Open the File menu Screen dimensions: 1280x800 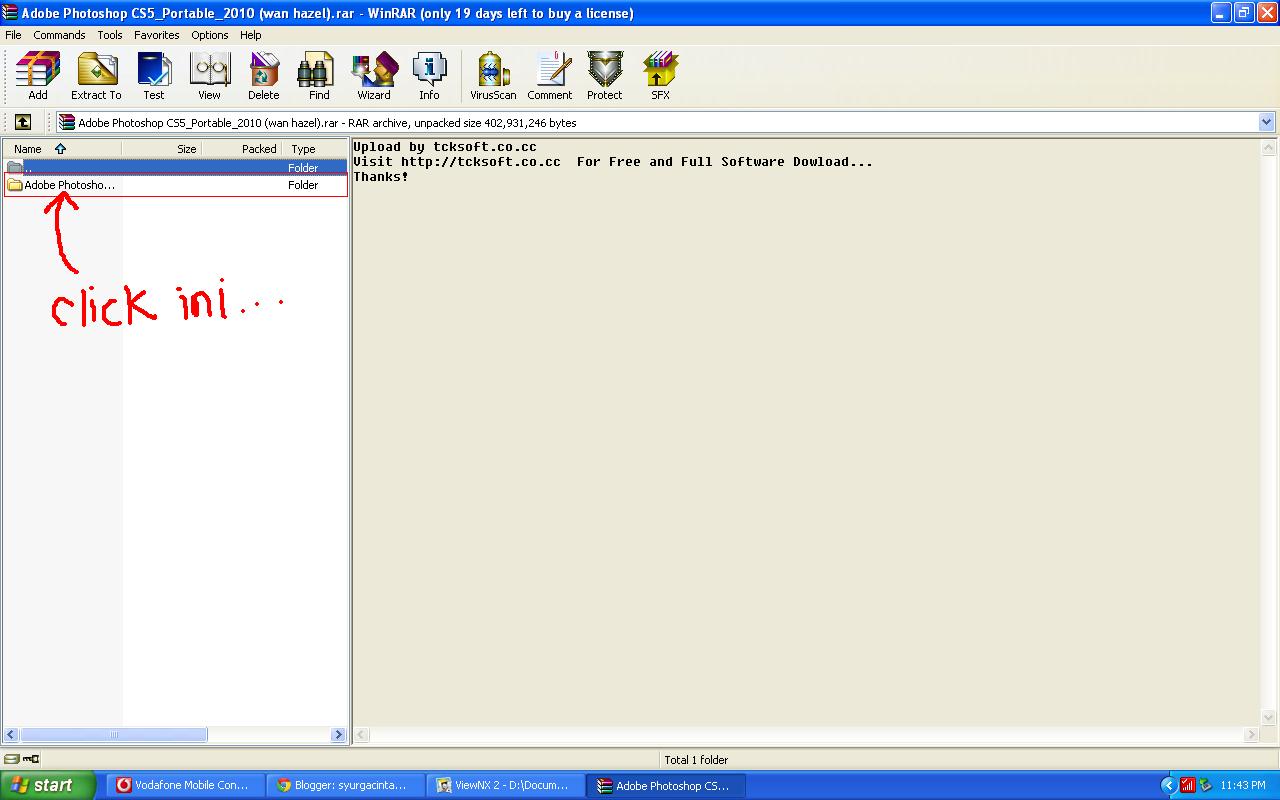click(14, 35)
